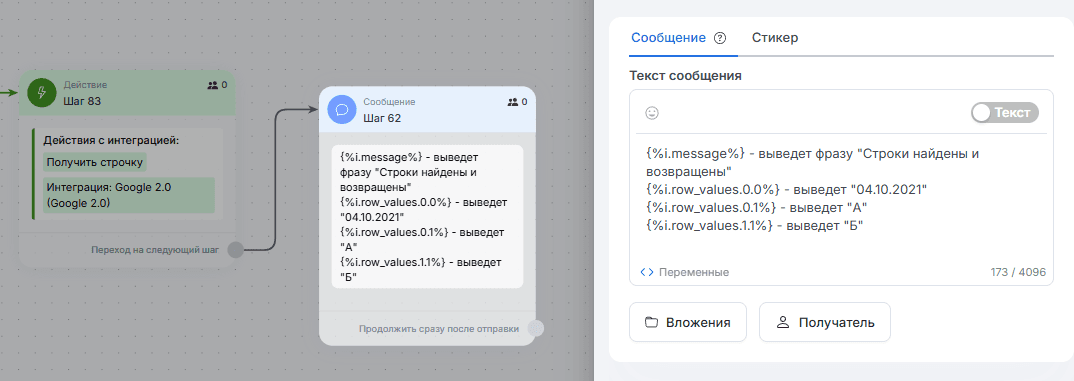The width and height of the screenshot is (1074, 381).
Task: Click the Шаг 62 title
Action: coord(382,118)
